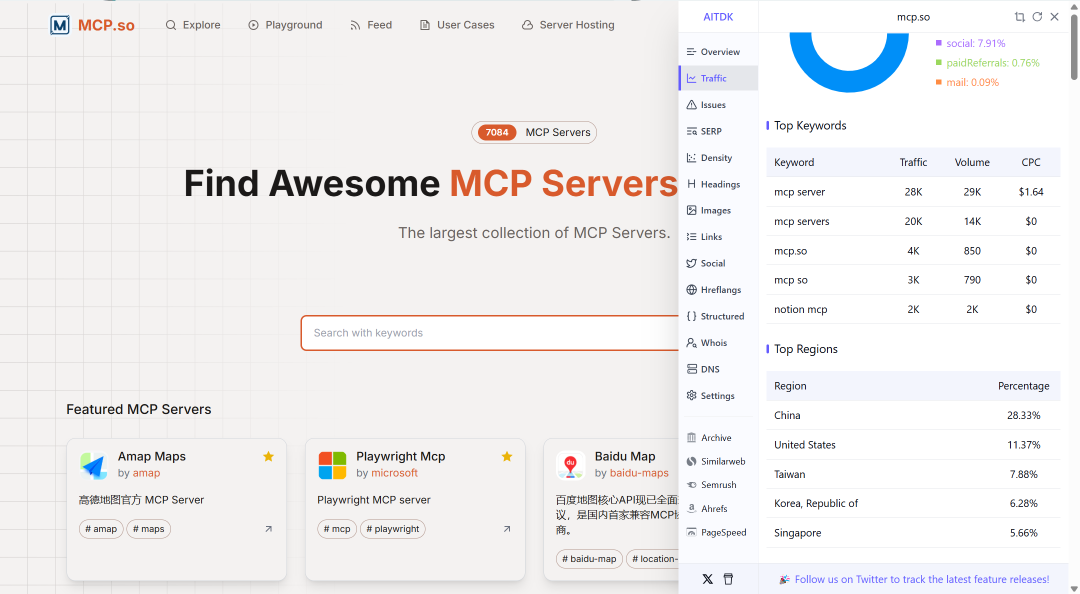Open the Links section
This screenshot has width=1080, height=594.
click(718, 236)
